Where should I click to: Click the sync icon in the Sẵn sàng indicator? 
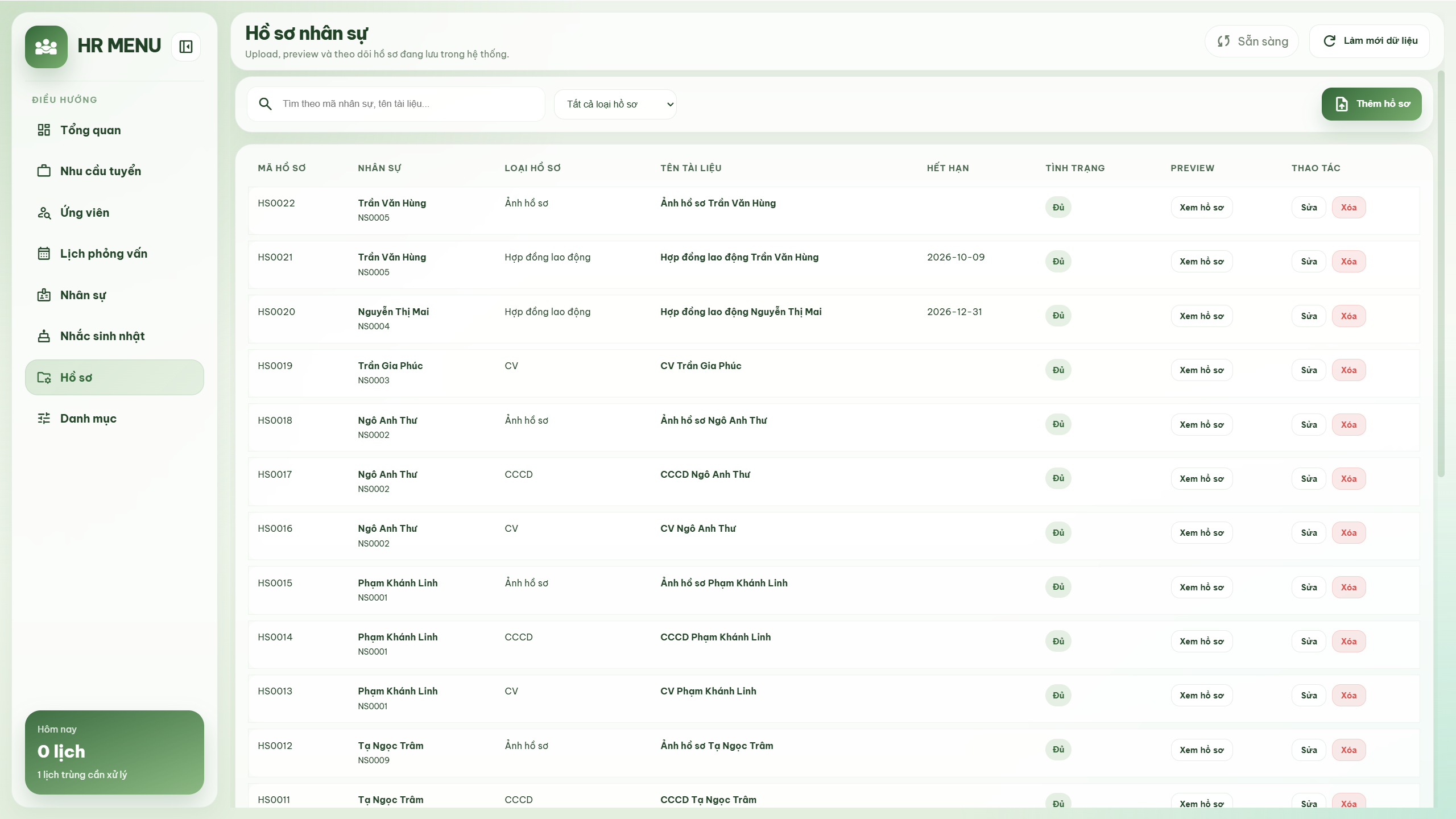pos(1224,41)
